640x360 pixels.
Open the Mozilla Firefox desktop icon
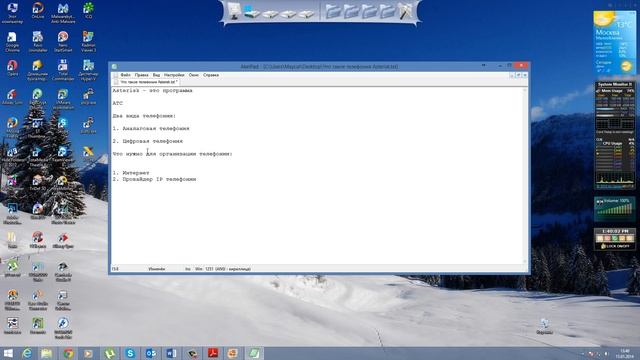12,127
